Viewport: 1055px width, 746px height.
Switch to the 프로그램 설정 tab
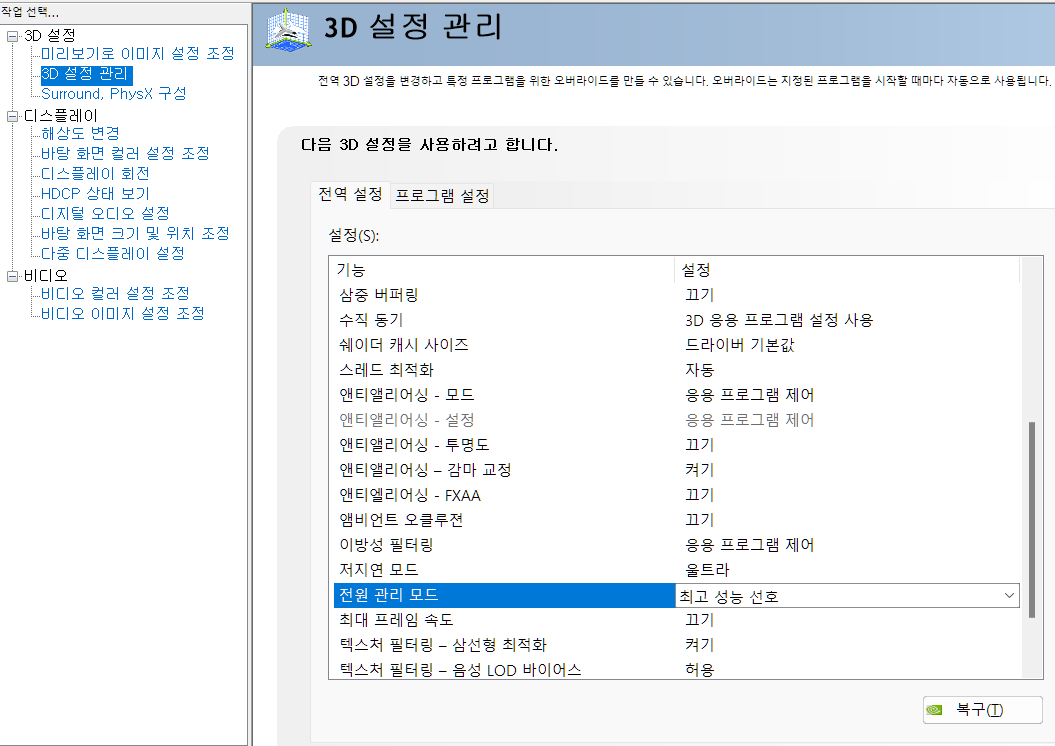[442, 196]
